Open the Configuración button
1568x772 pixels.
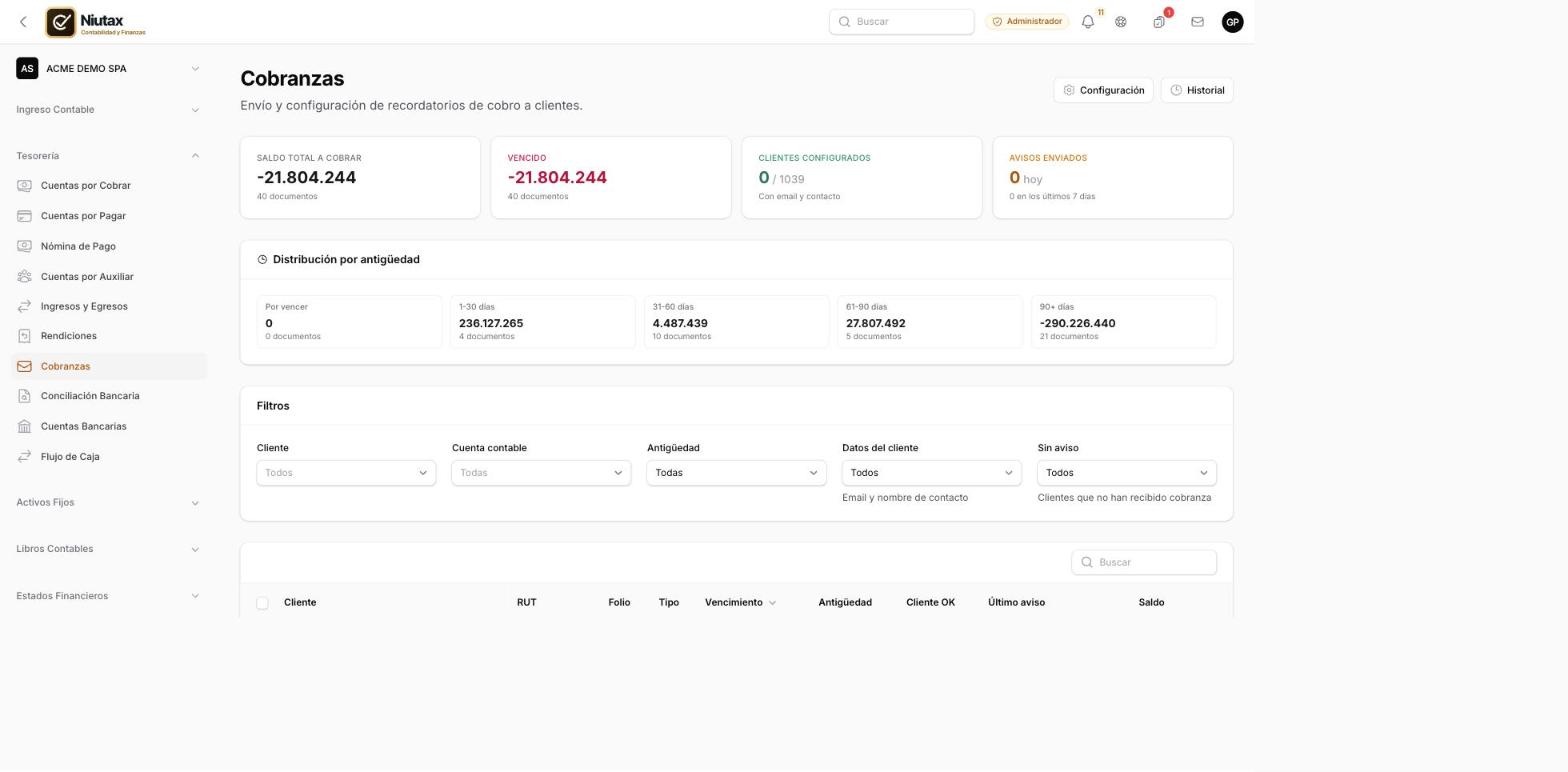(x=1103, y=90)
